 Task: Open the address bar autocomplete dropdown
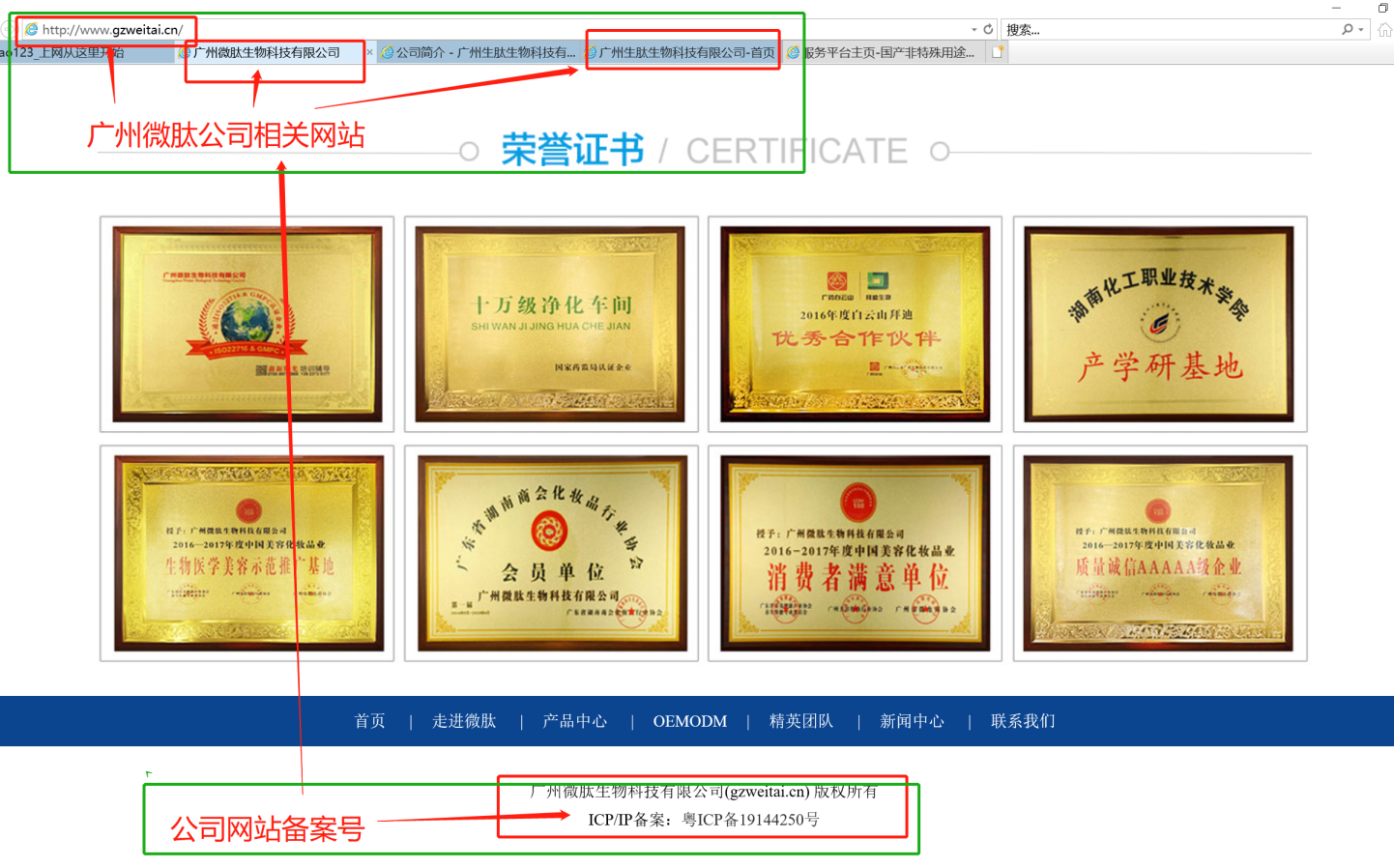(974, 29)
